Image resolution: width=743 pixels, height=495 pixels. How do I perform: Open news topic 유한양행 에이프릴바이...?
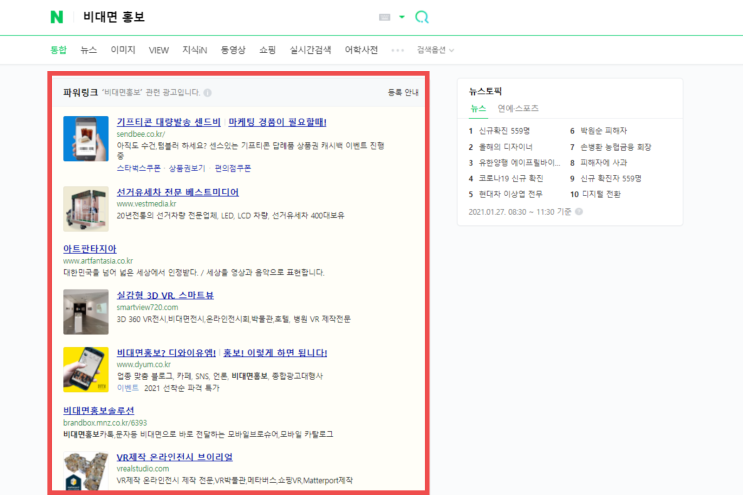pos(519,163)
